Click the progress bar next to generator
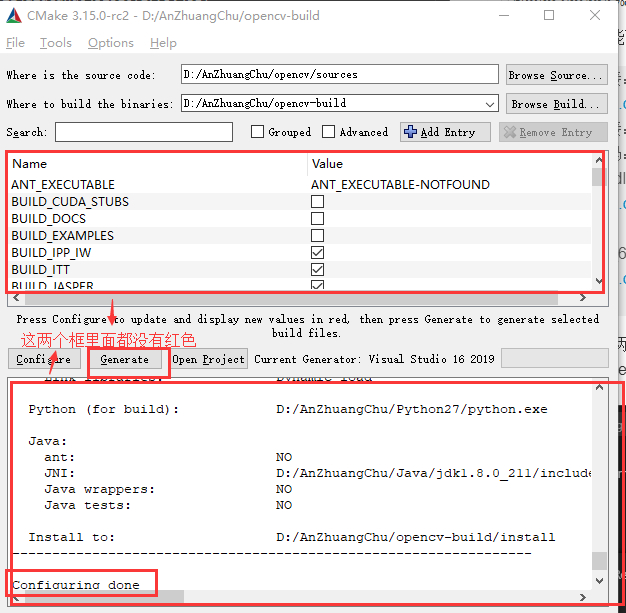 [x=555, y=358]
